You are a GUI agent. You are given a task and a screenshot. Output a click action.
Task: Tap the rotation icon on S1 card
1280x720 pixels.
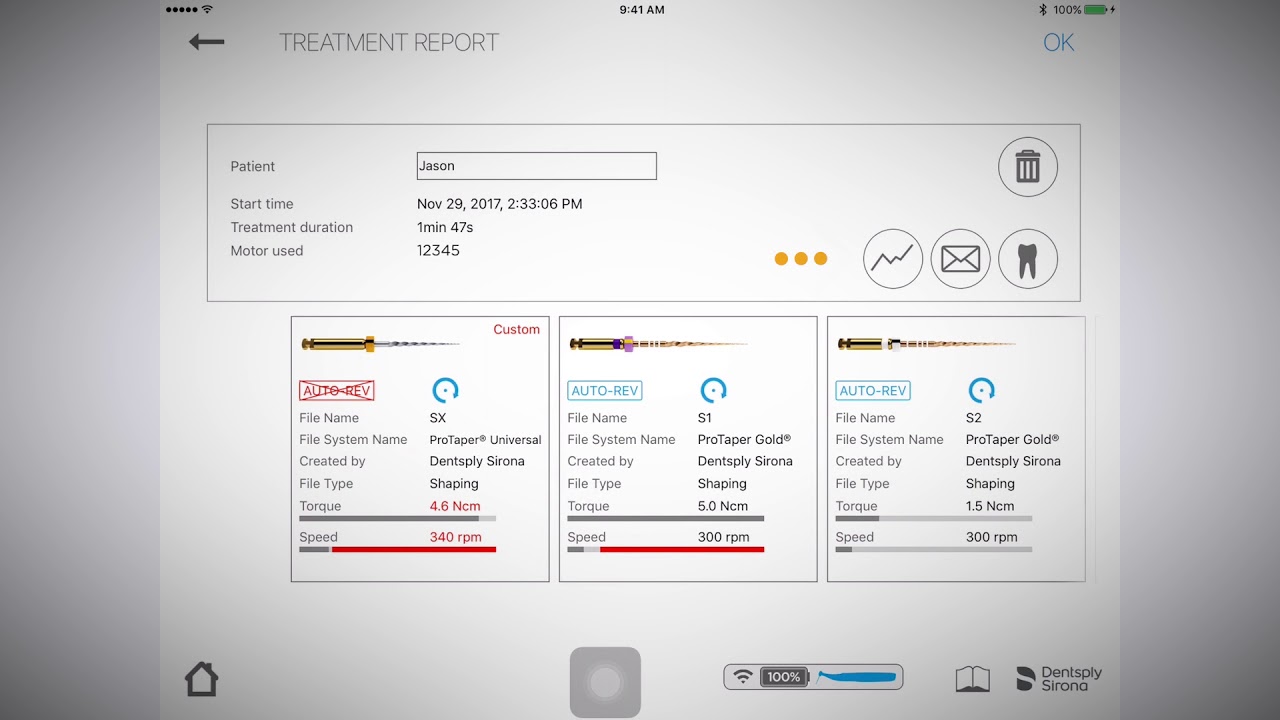coord(713,390)
